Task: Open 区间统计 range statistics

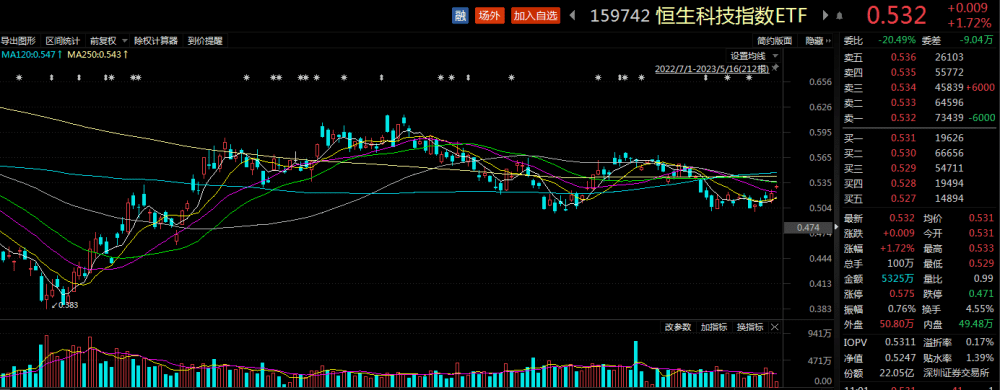Action: [62, 41]
